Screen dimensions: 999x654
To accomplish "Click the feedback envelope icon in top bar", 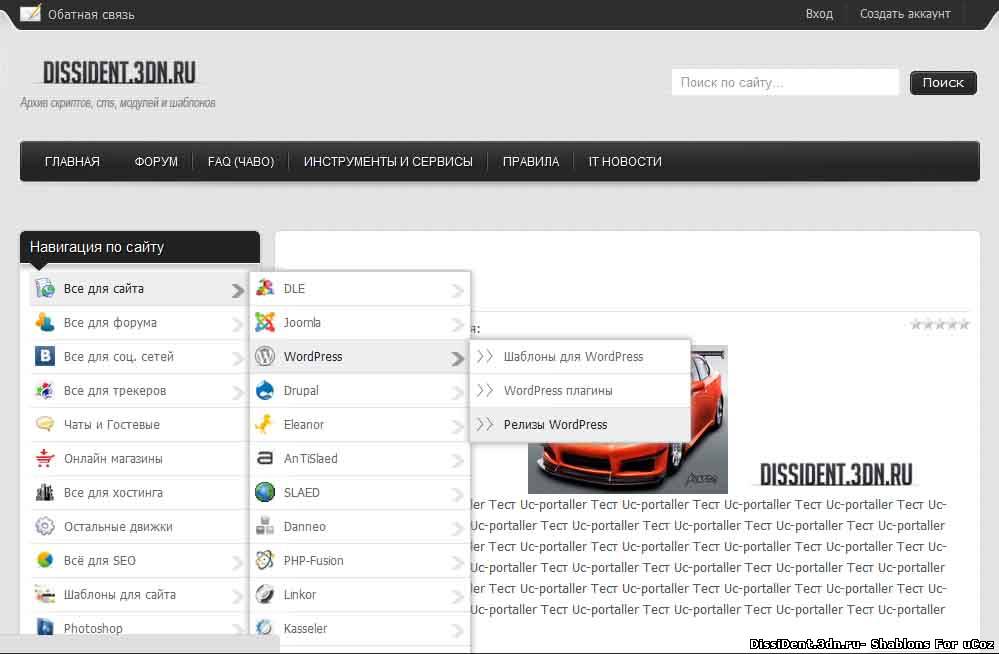I will click(x=31, y=13).
